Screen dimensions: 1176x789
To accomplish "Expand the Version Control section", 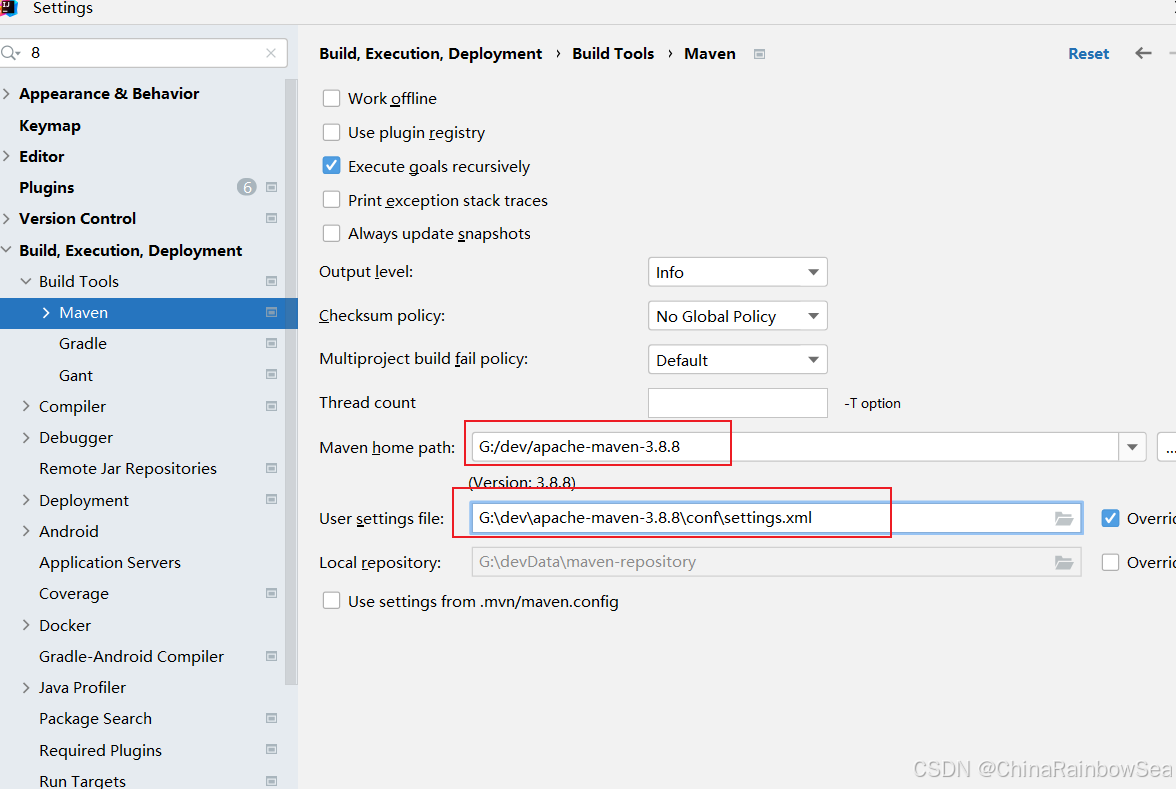I will (x=7, y=218).
